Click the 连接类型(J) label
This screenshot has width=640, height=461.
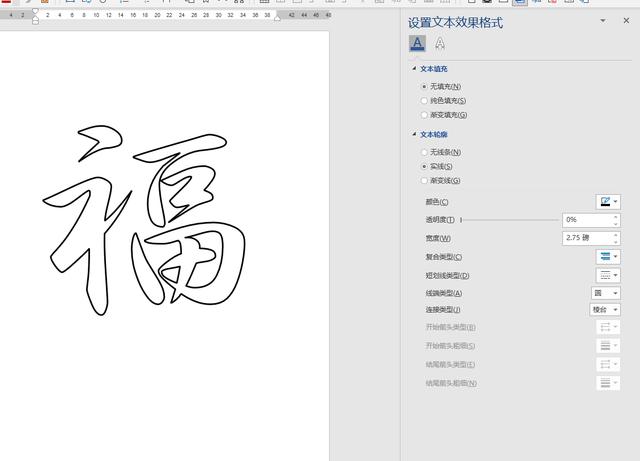[443, 310]
